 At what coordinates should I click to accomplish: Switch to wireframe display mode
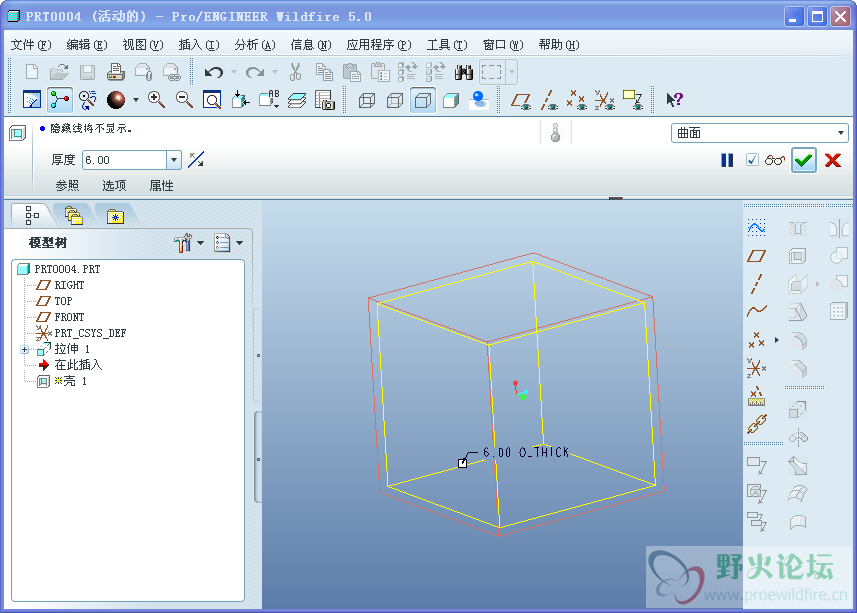pyautogui.click(x=367, y=100)
